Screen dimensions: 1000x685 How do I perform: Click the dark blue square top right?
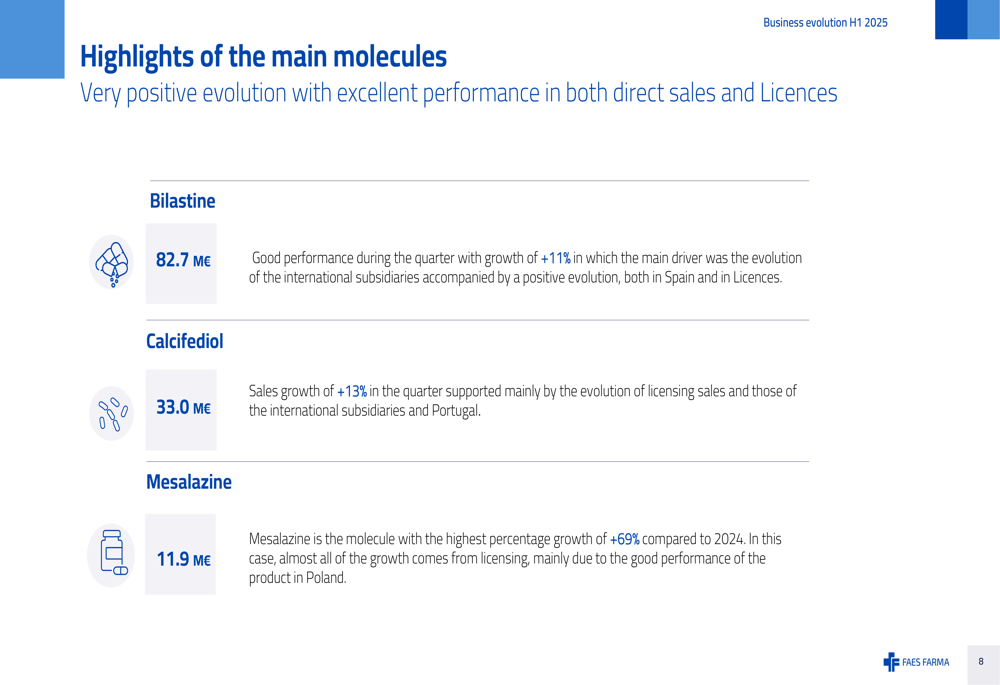[x=951, y=19]
